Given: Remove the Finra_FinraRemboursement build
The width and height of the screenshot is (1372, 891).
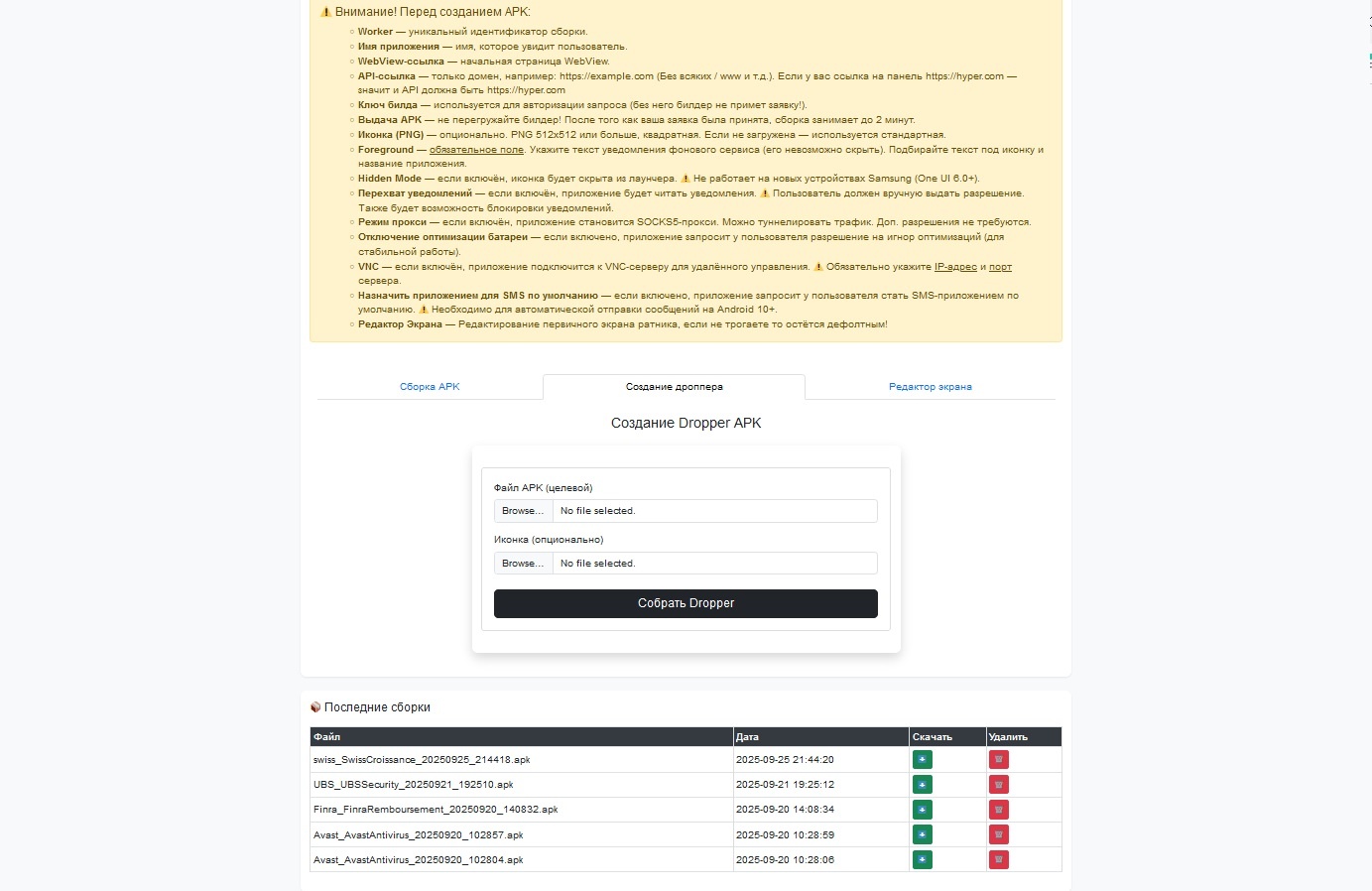Looking at the screenshot, I should [998, 810].
